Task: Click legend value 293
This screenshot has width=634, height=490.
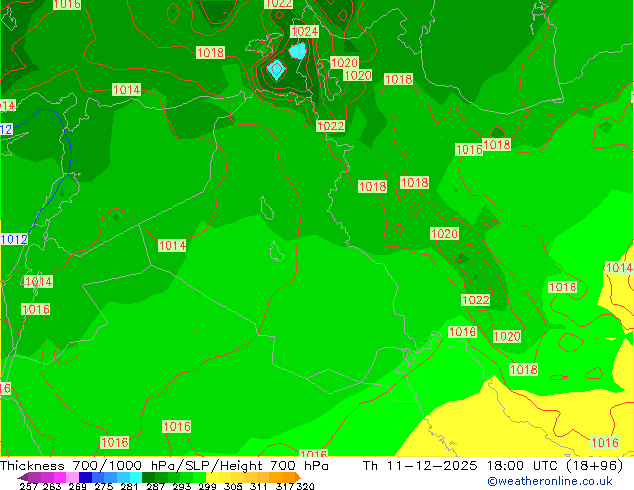Action: tap(182, 486)
